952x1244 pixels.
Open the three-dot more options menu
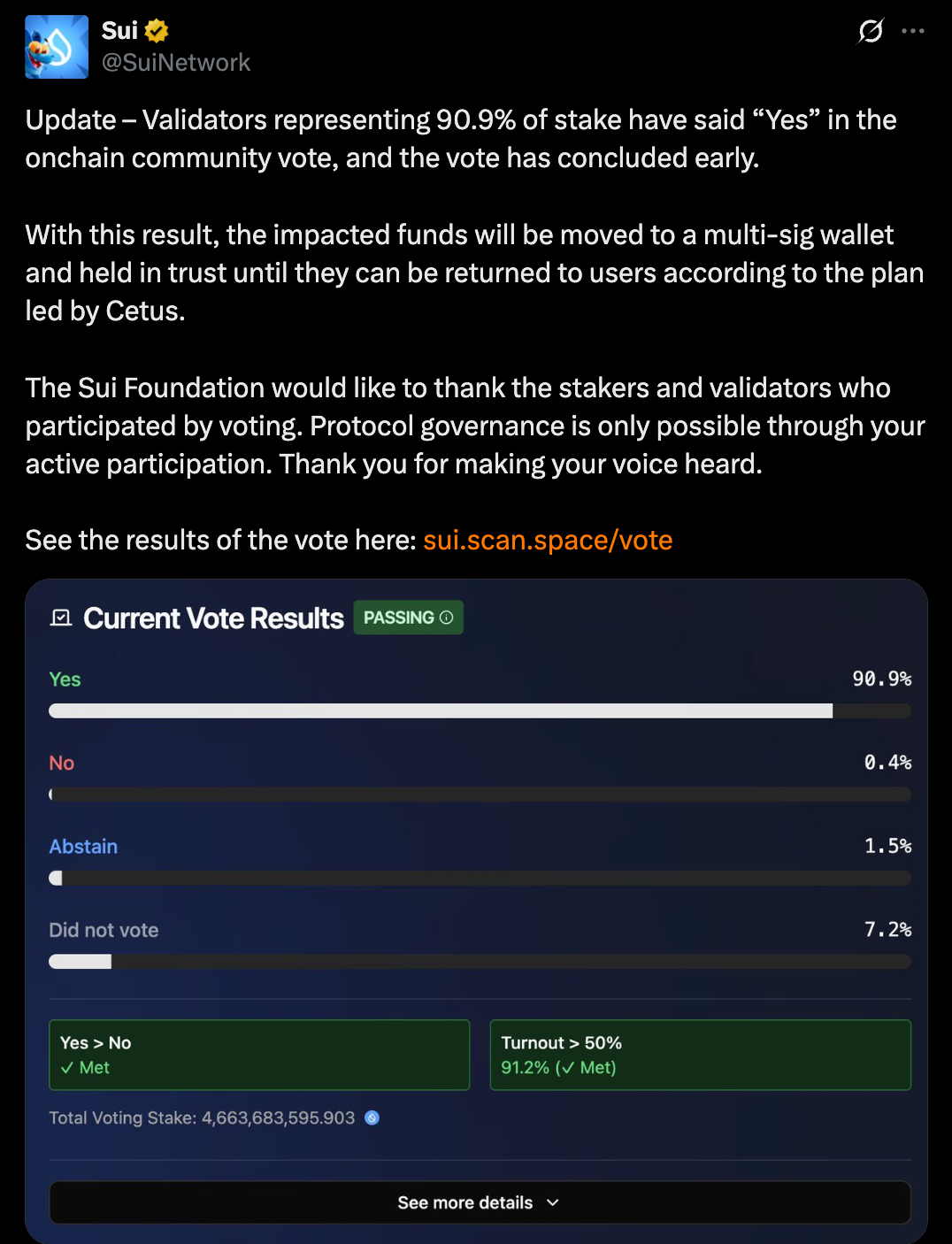(x=913, y=31)
